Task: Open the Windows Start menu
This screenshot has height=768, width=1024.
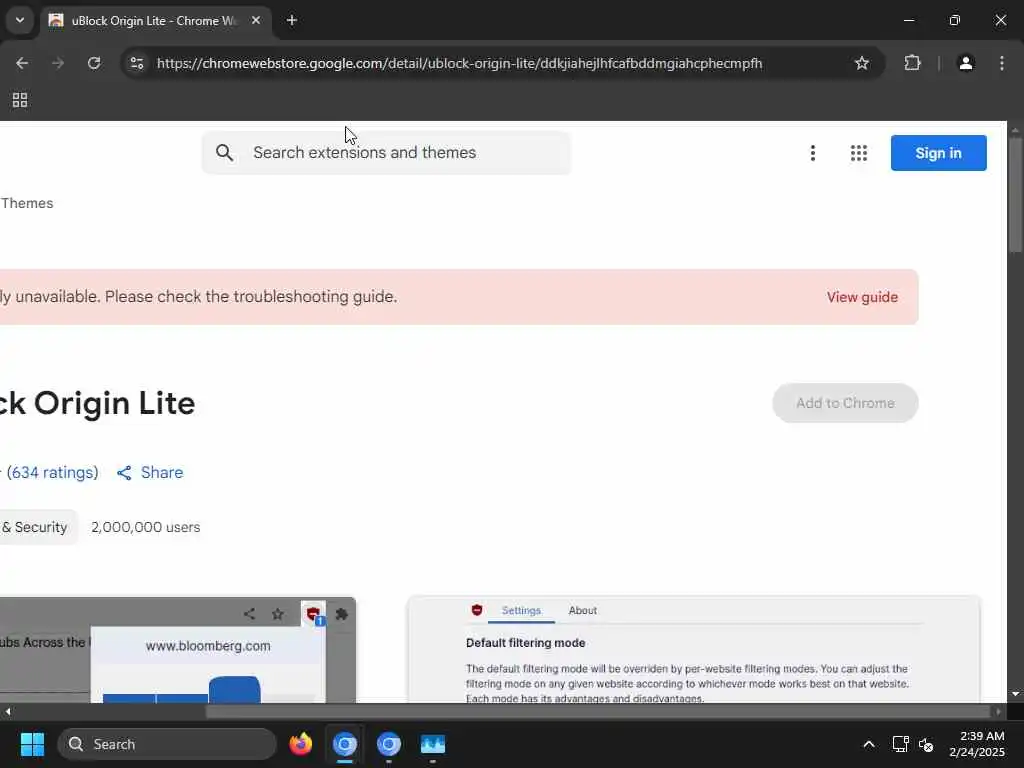Action: click(32, 744)
